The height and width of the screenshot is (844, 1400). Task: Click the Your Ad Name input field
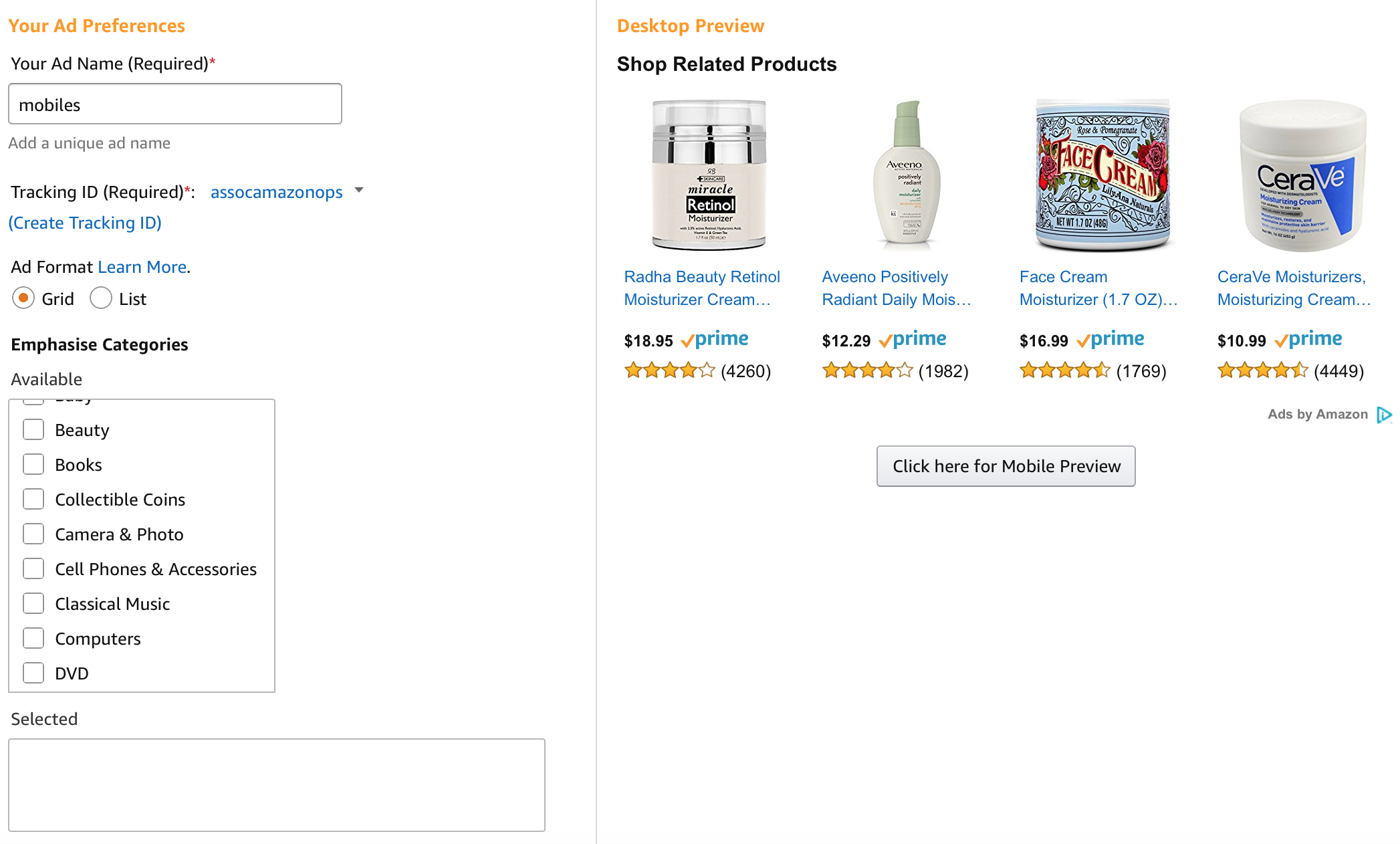pyautogui.click(x=175, y=104)
